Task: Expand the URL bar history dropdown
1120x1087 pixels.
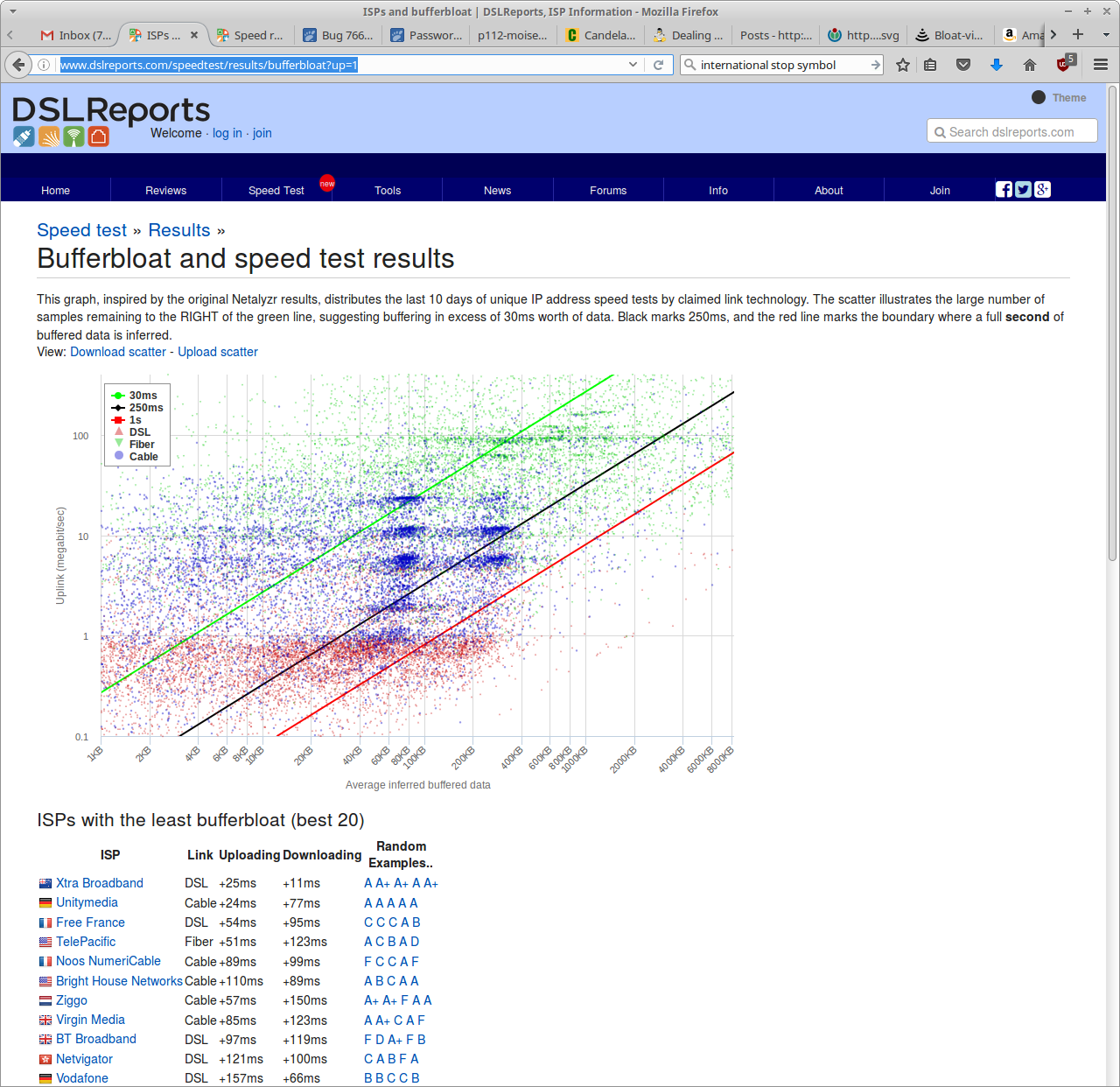Action: 633,65
